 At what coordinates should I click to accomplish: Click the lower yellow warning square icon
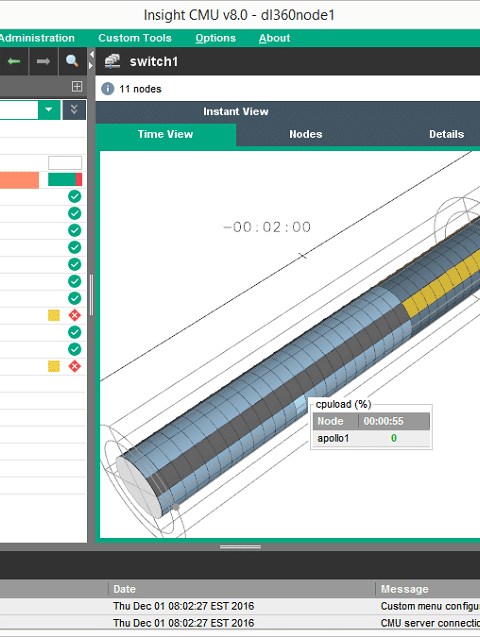54,366
